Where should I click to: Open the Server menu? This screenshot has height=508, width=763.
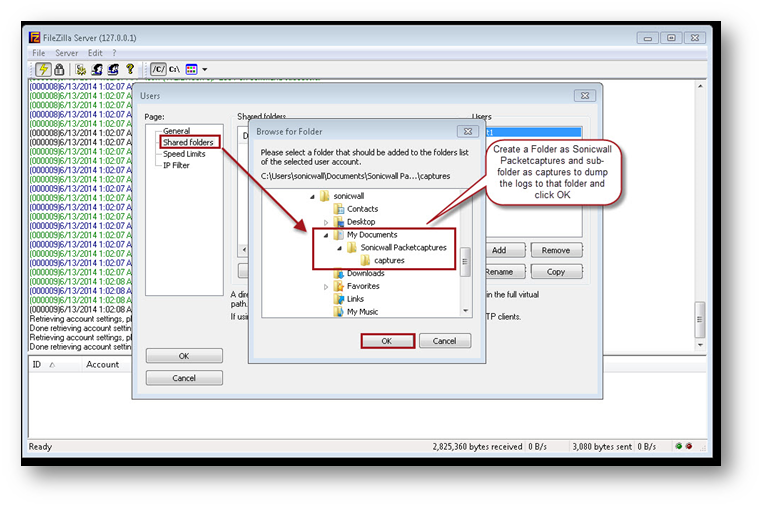pyautogui.click(x=67, y=53)
